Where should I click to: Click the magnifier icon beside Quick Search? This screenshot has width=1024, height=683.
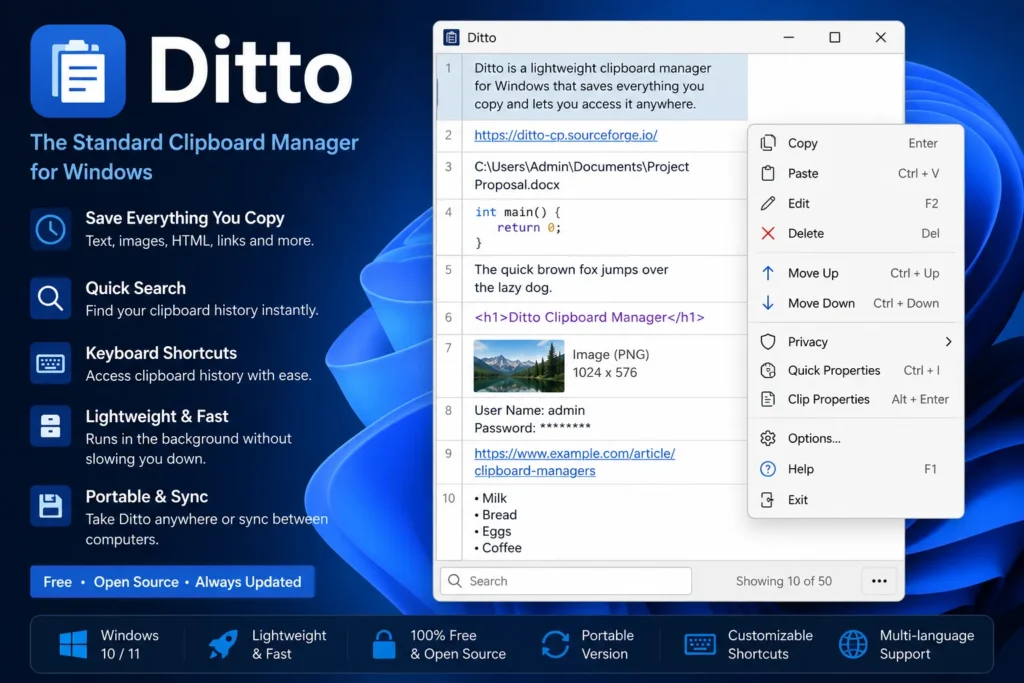(50, 298)
